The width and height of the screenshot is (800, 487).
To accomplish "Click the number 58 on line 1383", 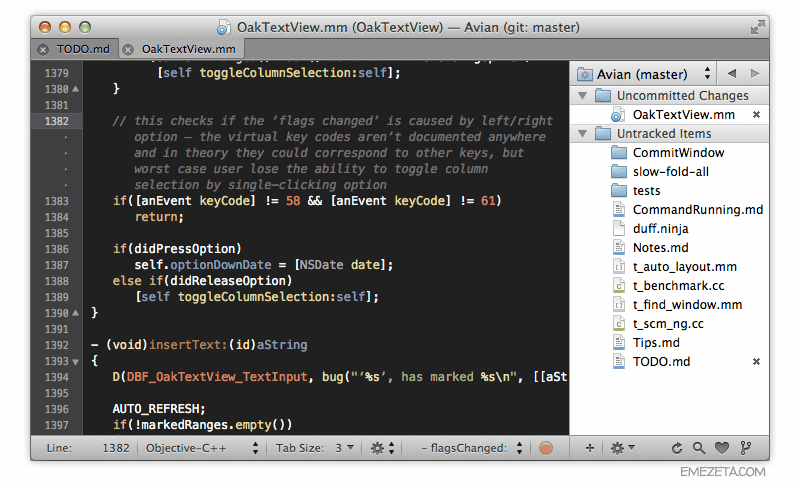I will click(293, 201).
